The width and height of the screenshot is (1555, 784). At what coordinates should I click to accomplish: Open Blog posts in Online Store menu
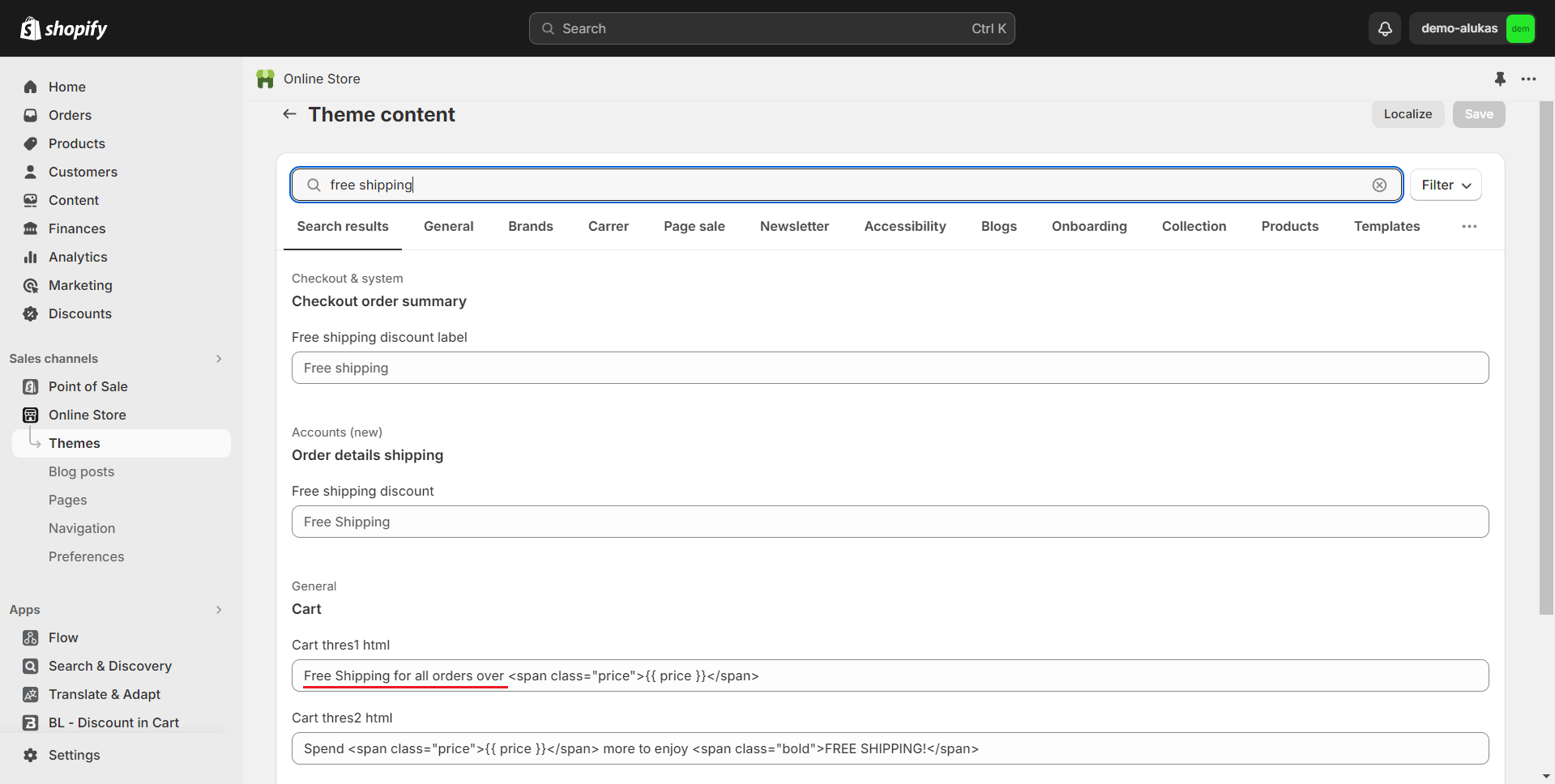coord(81,471)
